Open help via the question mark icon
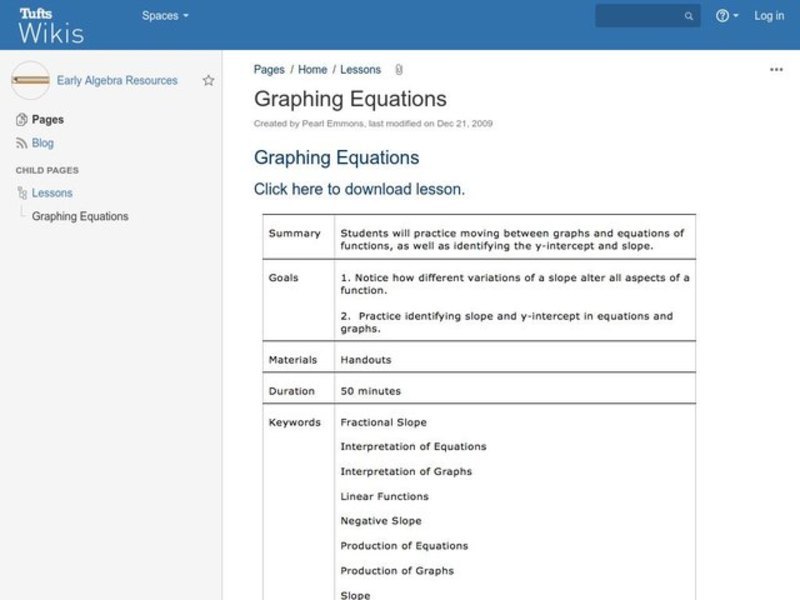Image resolution: width=800 pixels, height=600 pixels. point(721,16)
